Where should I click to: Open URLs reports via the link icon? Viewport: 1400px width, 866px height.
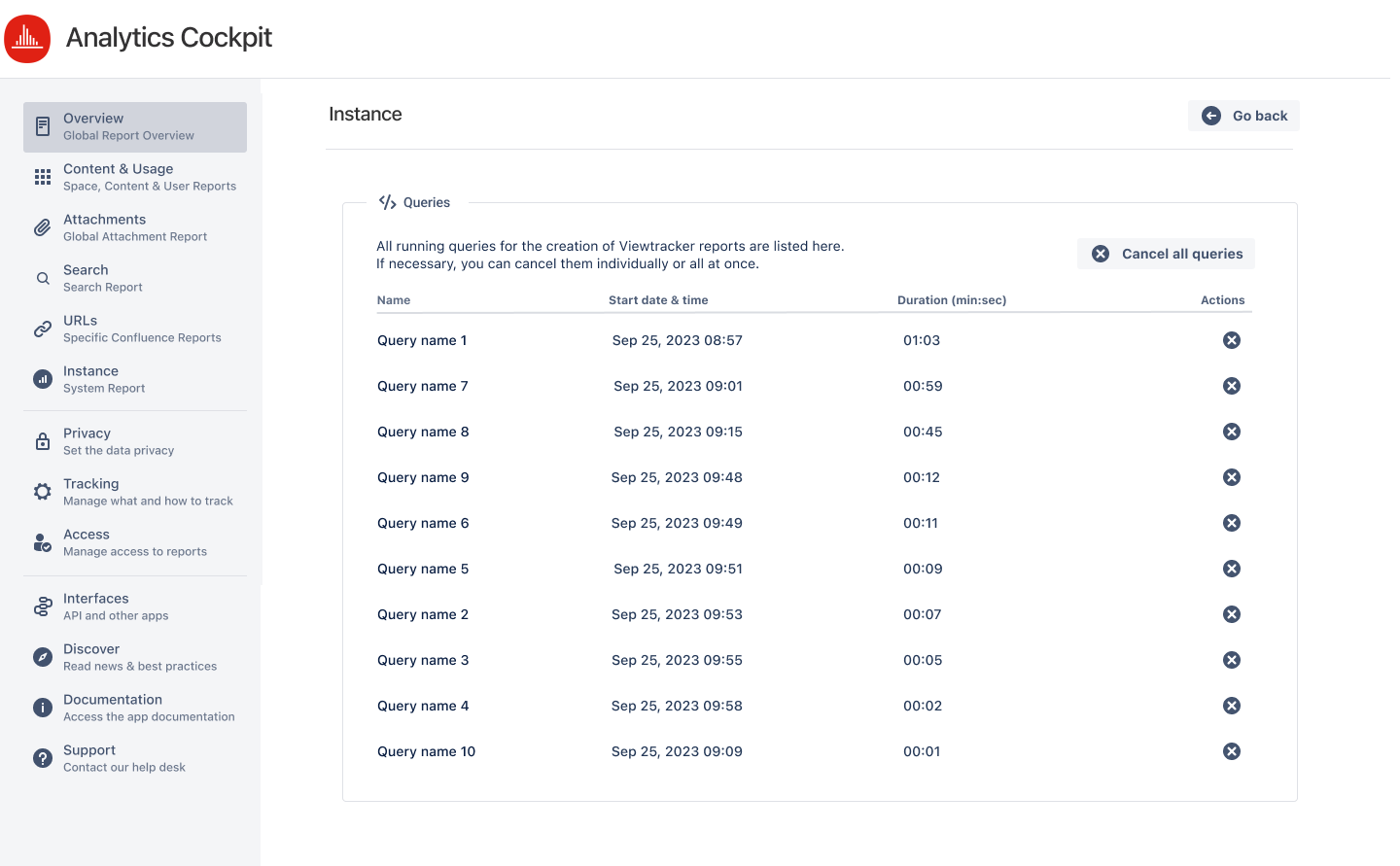point(42,328)
